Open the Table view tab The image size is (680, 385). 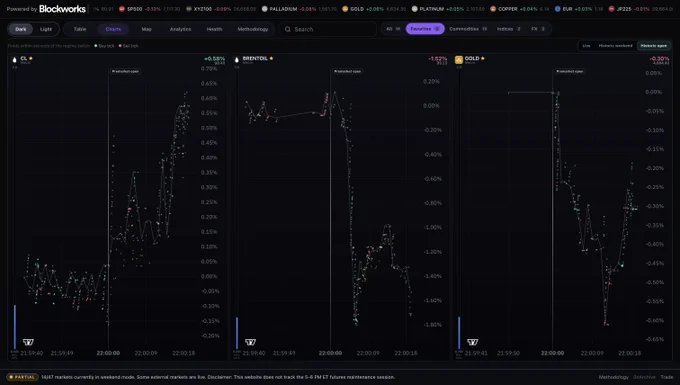pyautogui.click(x=80, y=29)
